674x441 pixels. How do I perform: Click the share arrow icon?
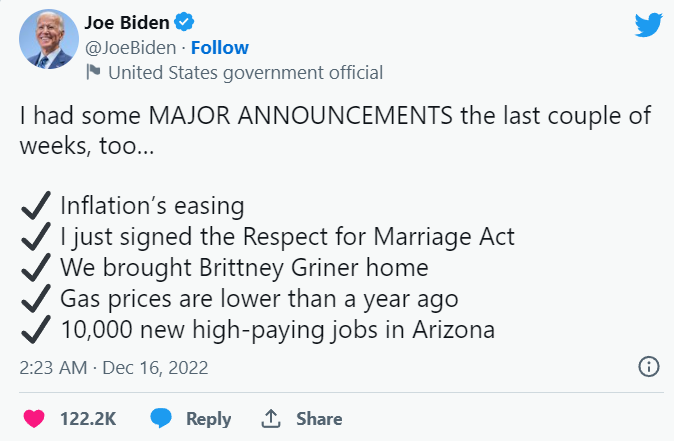pyautogui.click(x=270, y=419)
